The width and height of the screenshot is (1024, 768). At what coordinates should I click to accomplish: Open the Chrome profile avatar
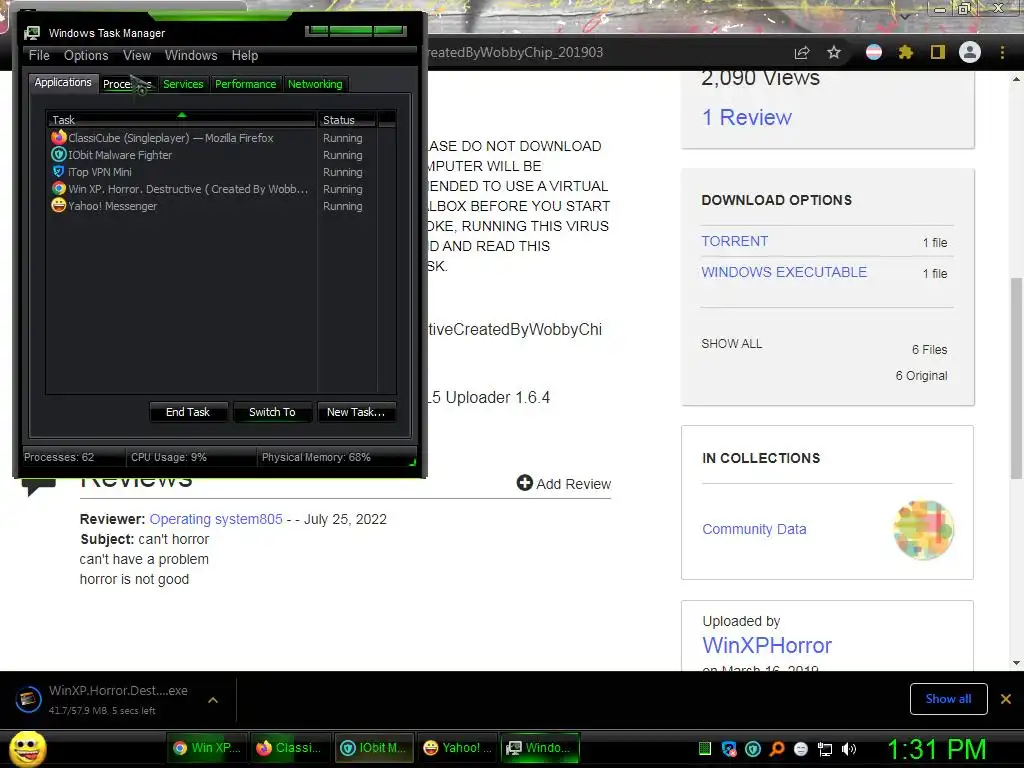[970, 52]
